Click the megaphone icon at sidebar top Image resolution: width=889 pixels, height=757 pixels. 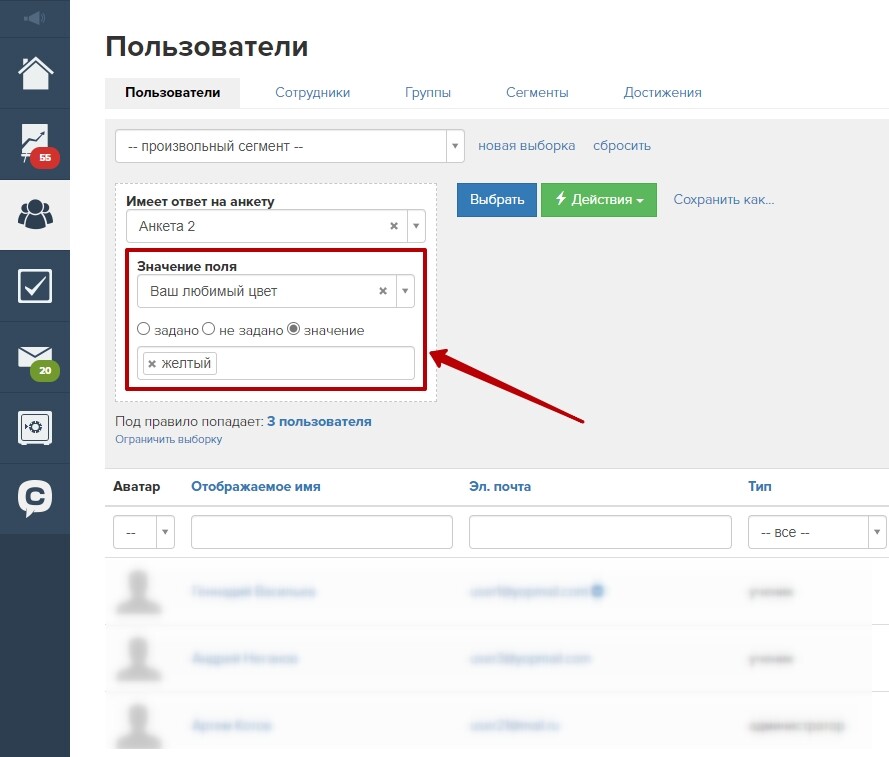coord(35,18)
